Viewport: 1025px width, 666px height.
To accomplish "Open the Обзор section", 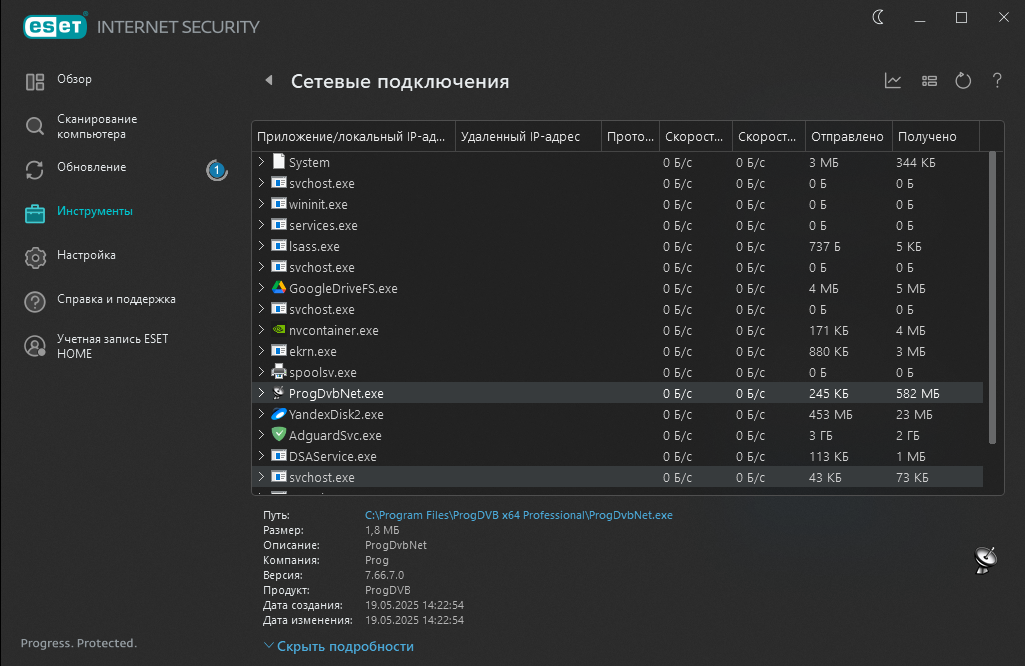I will pos(75,79).
